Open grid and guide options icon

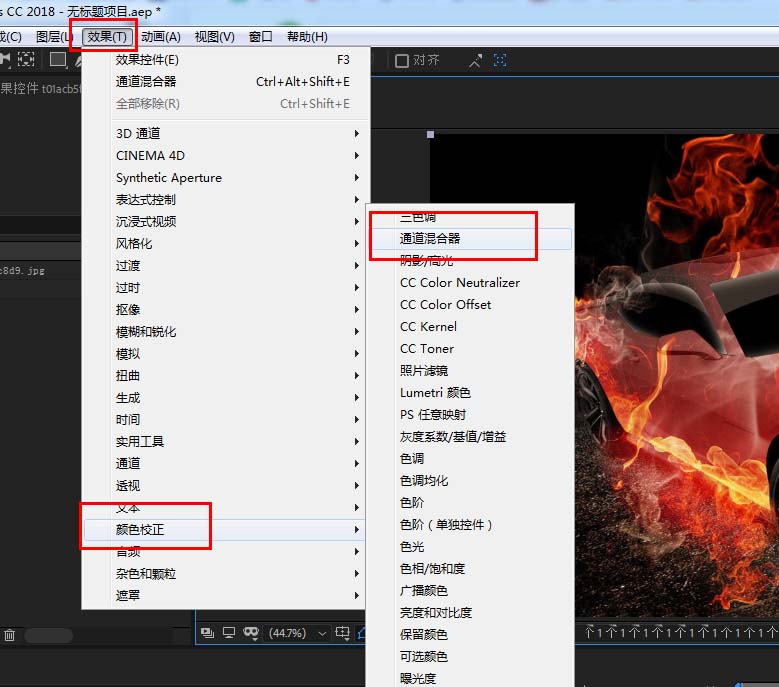pyautogui.click(x=344, y=633)
